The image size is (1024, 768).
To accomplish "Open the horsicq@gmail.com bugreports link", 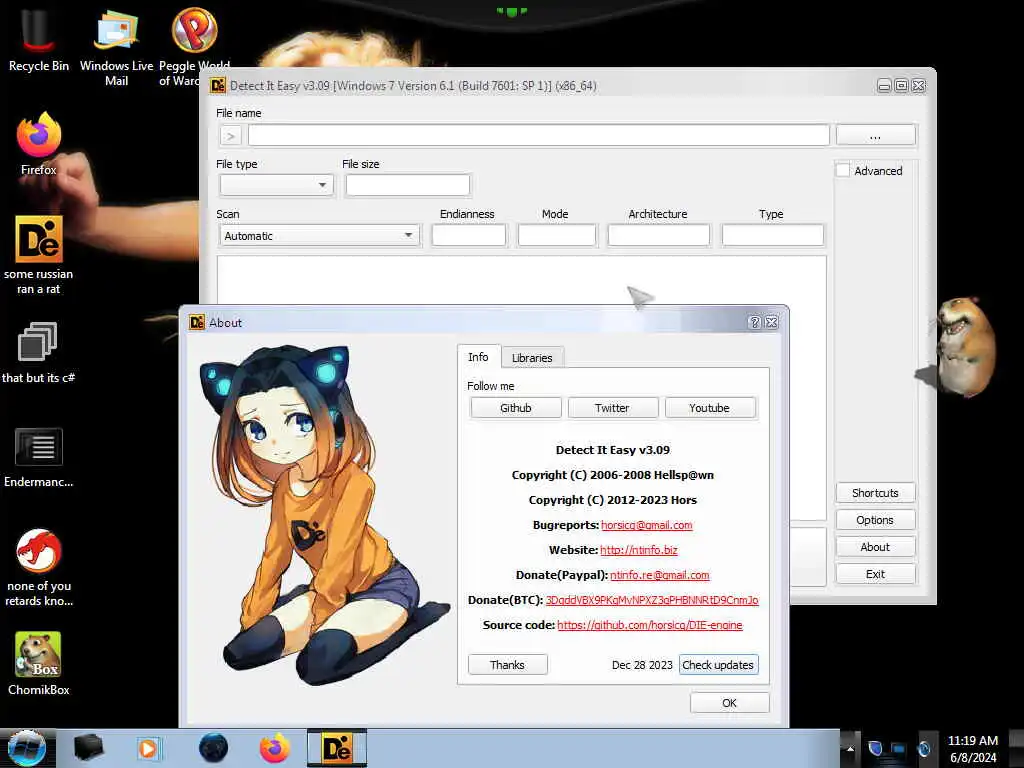I will pyautogui.click(x=647, y=525).
